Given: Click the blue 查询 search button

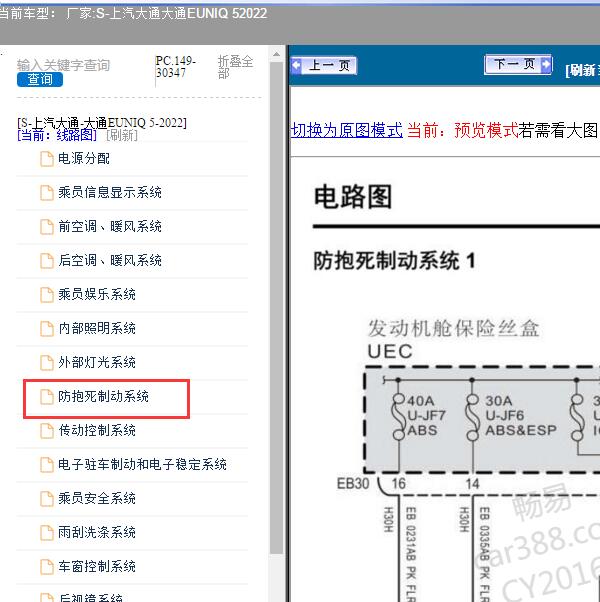Looking at the screenshot, I should [40, 79].
